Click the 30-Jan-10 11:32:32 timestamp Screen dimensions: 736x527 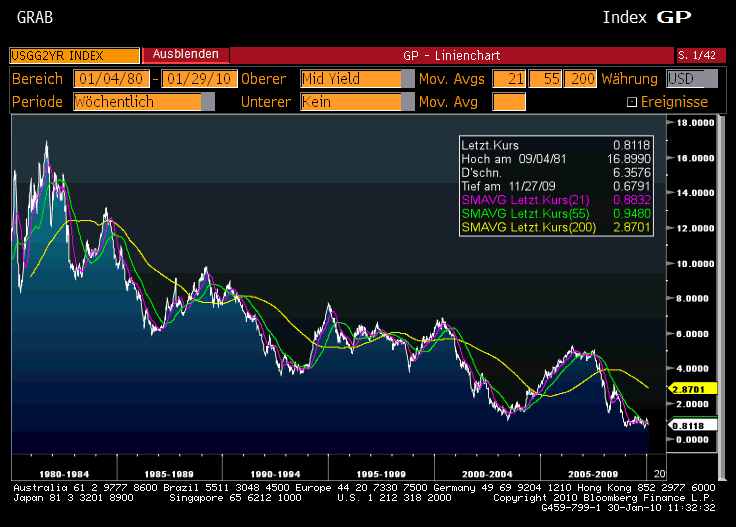click(x=661, y=508)
